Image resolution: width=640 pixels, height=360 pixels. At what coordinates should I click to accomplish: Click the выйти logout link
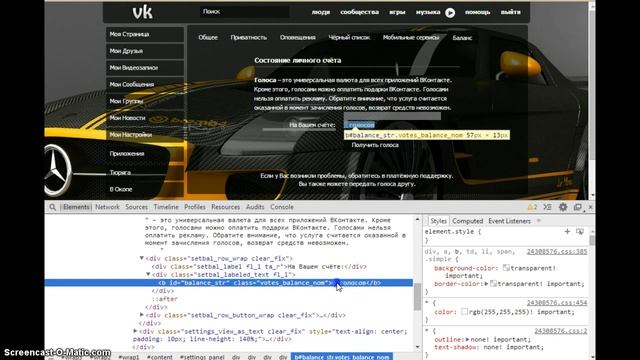pos(511,12)
